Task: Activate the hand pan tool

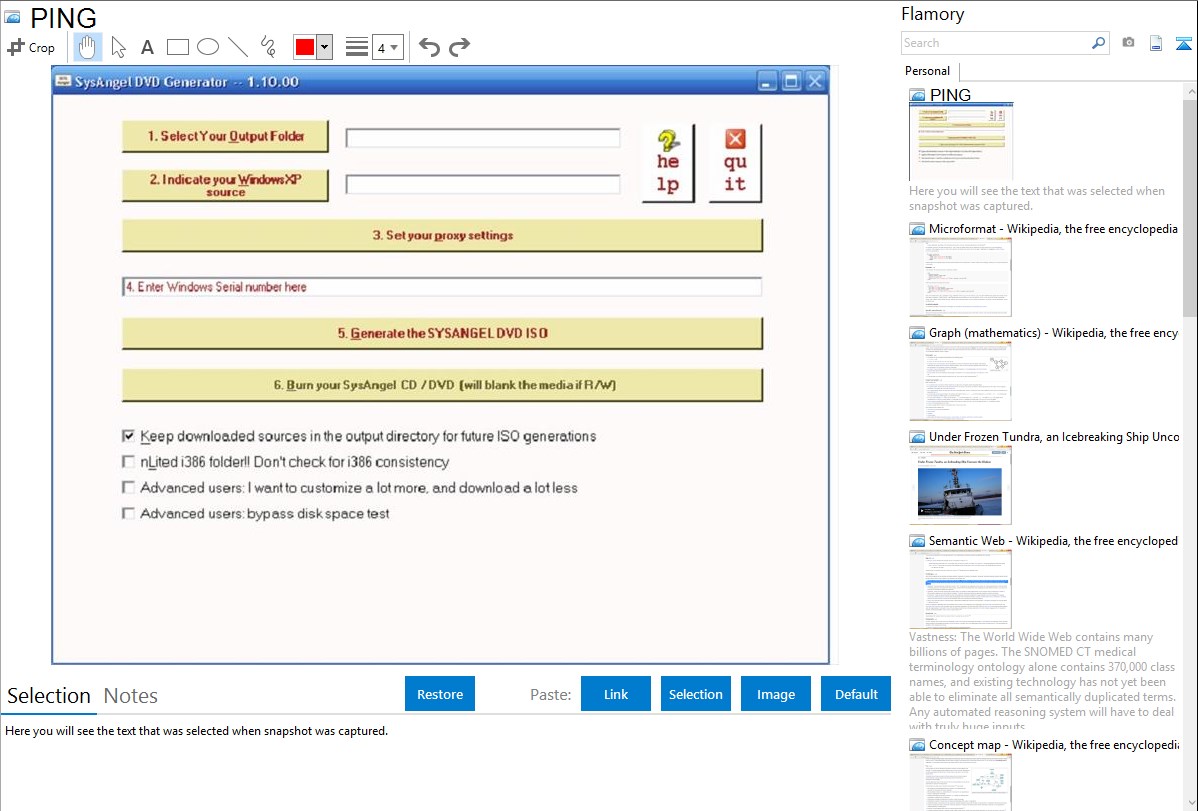Action: click(87, 47)
